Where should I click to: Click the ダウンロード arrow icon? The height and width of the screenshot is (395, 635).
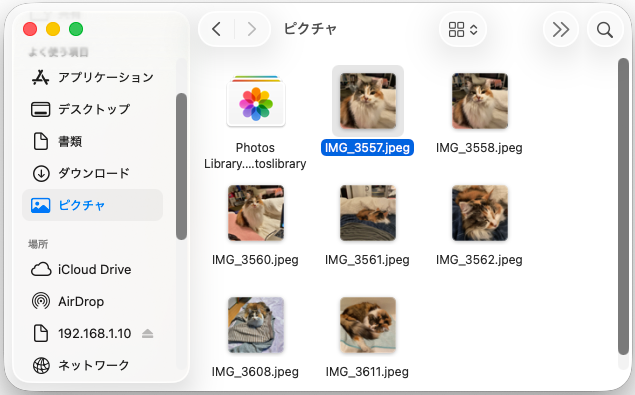coord(41,173)
